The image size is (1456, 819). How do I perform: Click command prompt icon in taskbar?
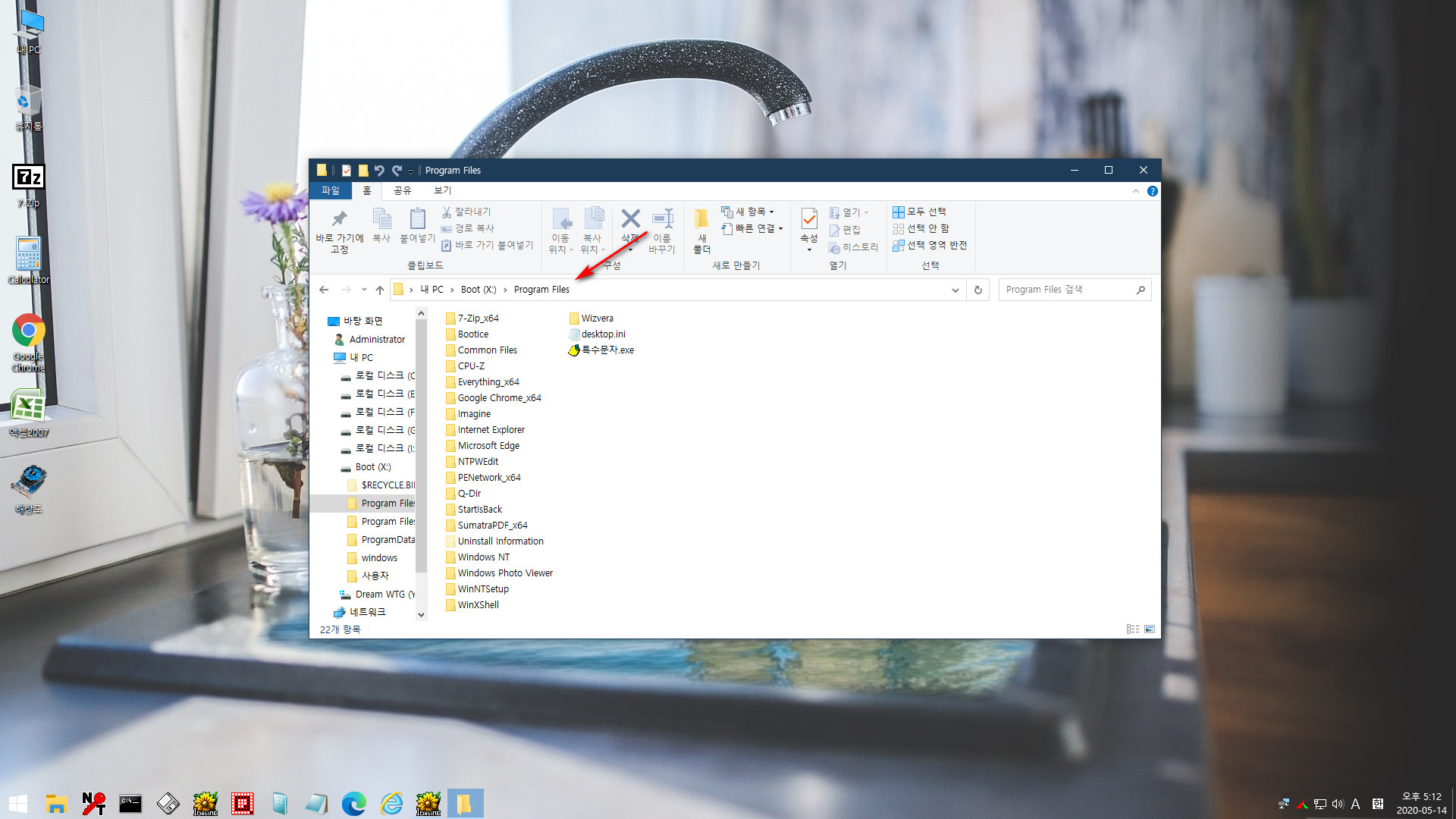coord(130,803)
